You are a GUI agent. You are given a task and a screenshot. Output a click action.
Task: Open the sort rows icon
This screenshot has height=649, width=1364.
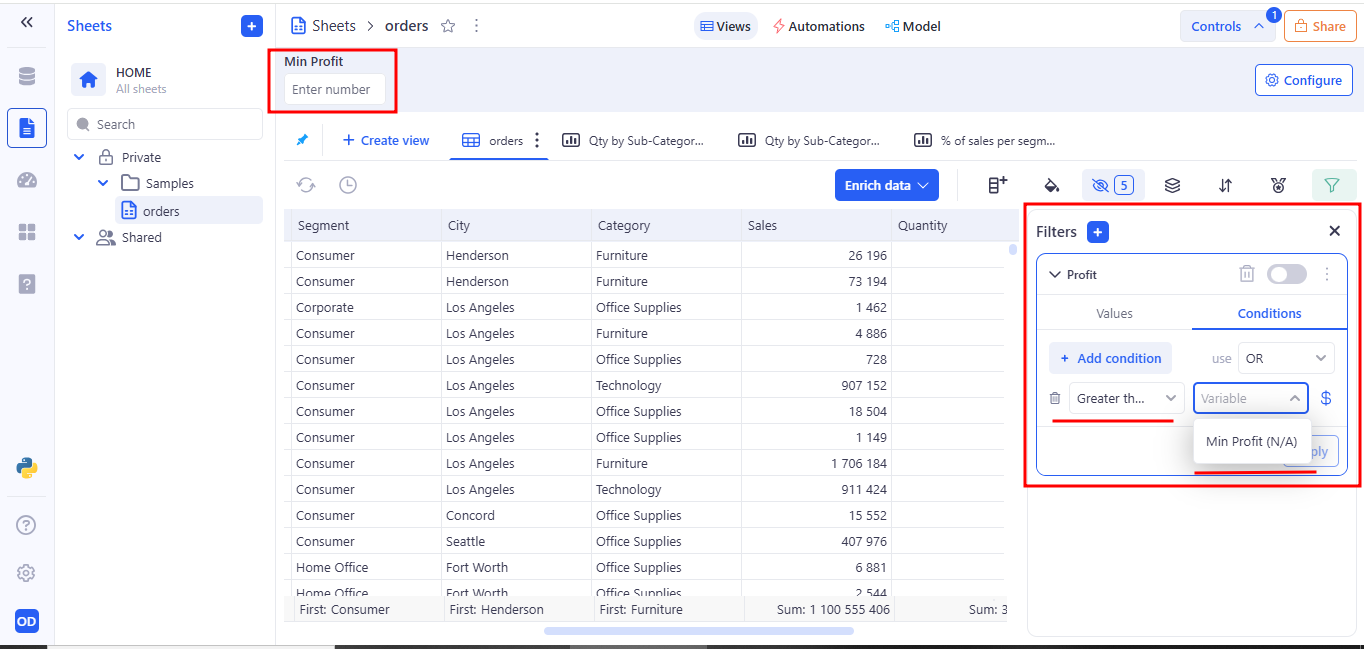[1225, 185]
